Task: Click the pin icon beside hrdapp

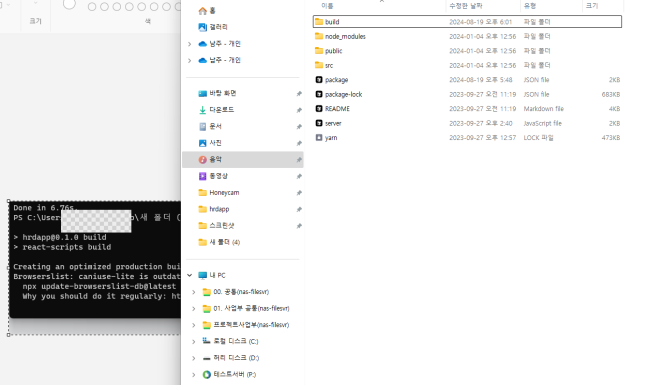Action: tap(298, 210)
